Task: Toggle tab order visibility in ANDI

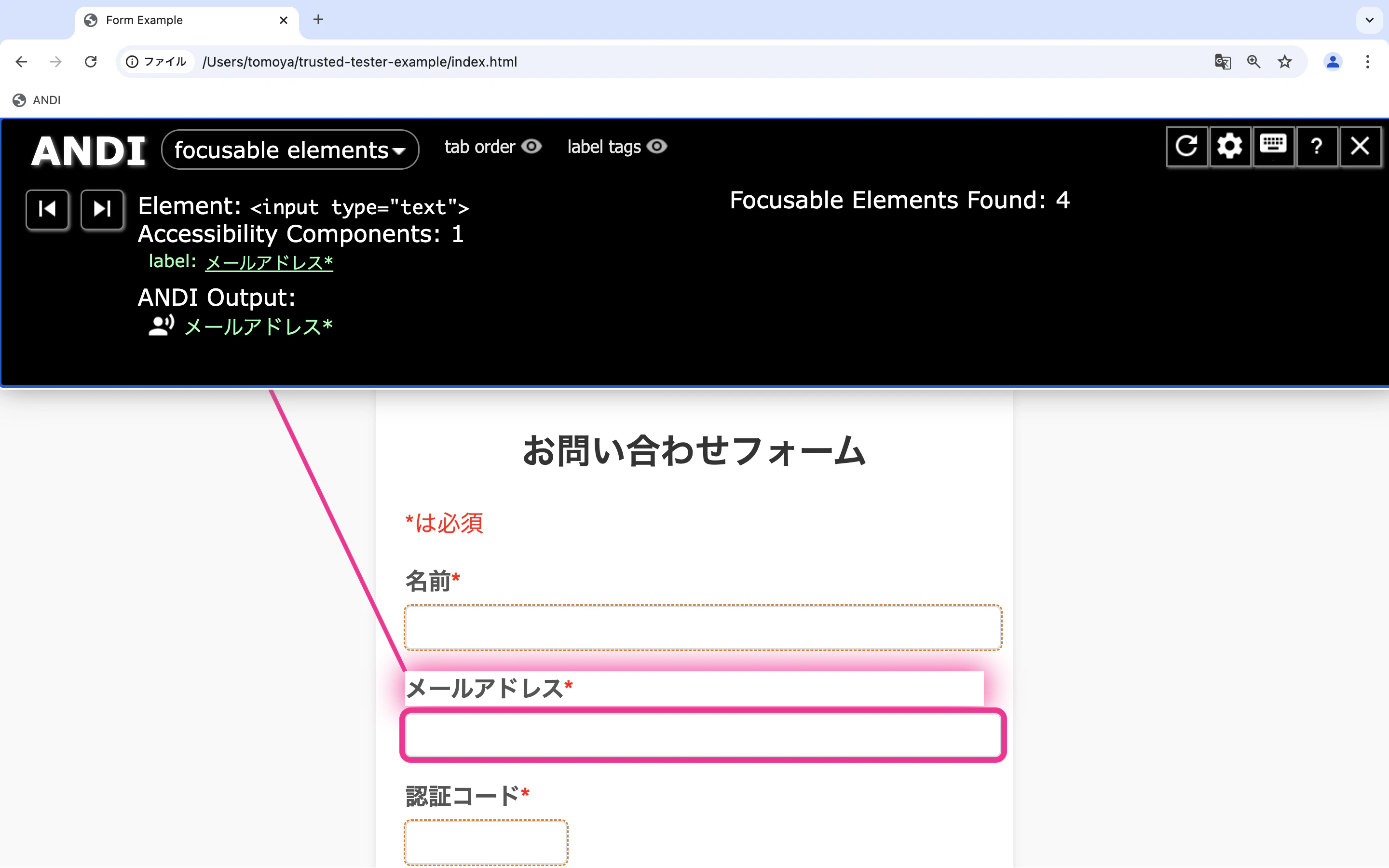Action: 531,147
